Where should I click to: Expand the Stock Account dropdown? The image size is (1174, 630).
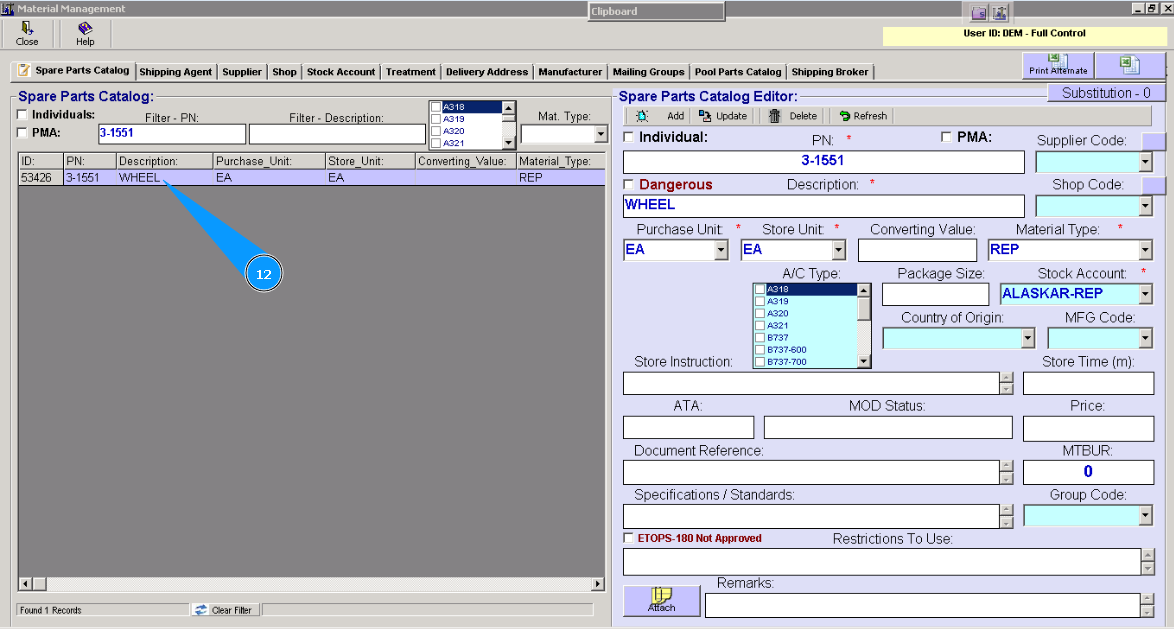[1145, 294]
